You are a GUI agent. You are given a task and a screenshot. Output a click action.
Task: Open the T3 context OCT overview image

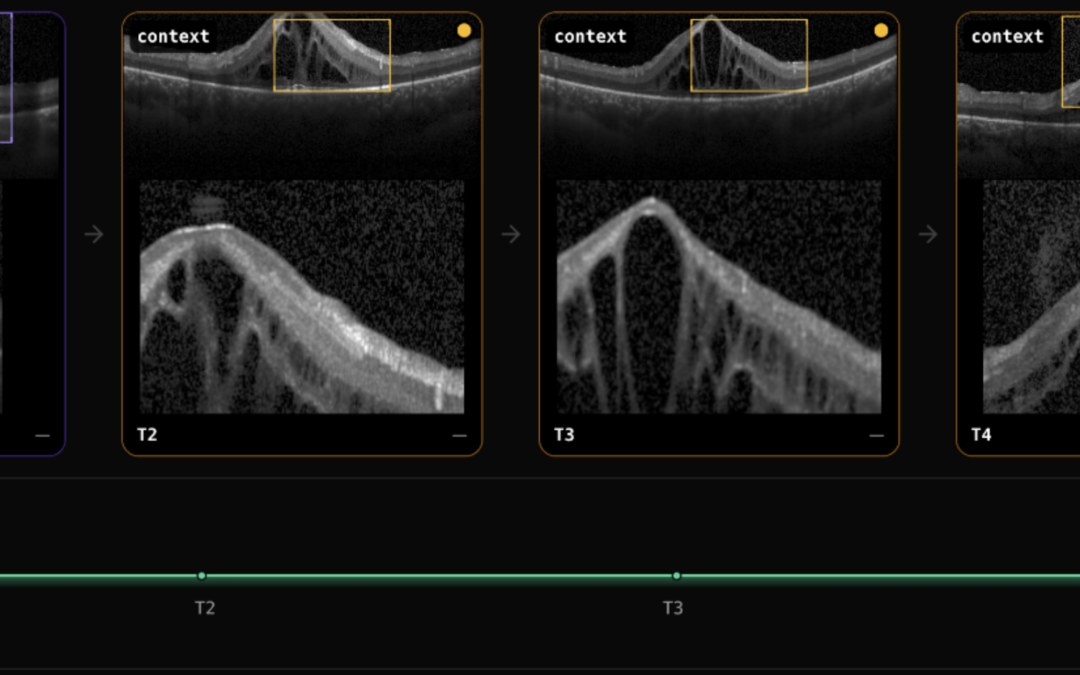[x=719, y=95]
